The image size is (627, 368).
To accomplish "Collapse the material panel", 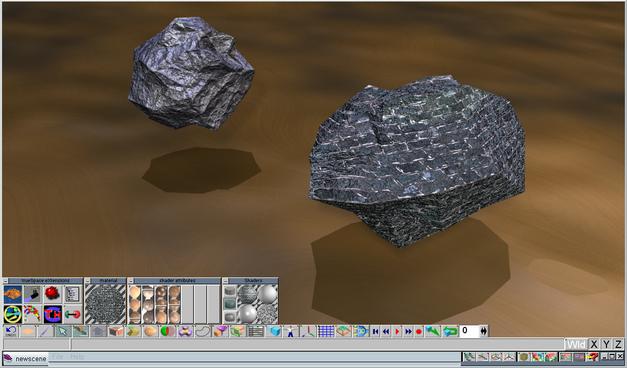I will [88, 281].
